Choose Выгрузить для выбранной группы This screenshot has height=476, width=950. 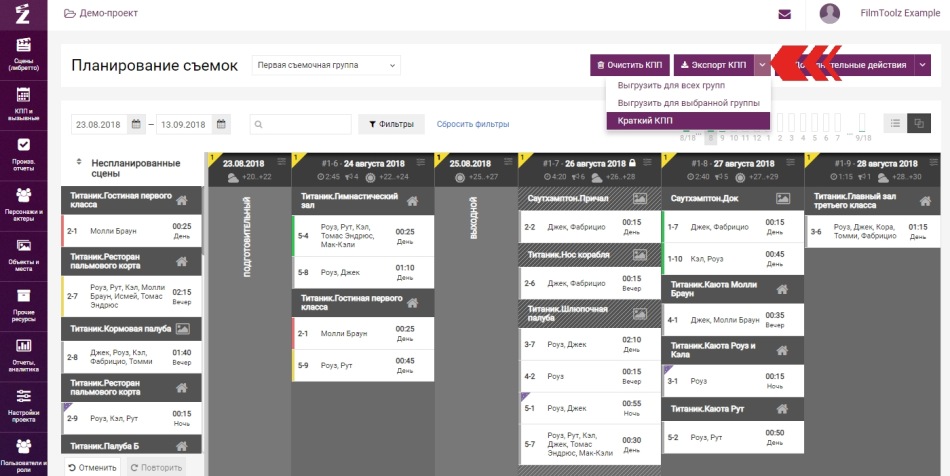point(688,103)
